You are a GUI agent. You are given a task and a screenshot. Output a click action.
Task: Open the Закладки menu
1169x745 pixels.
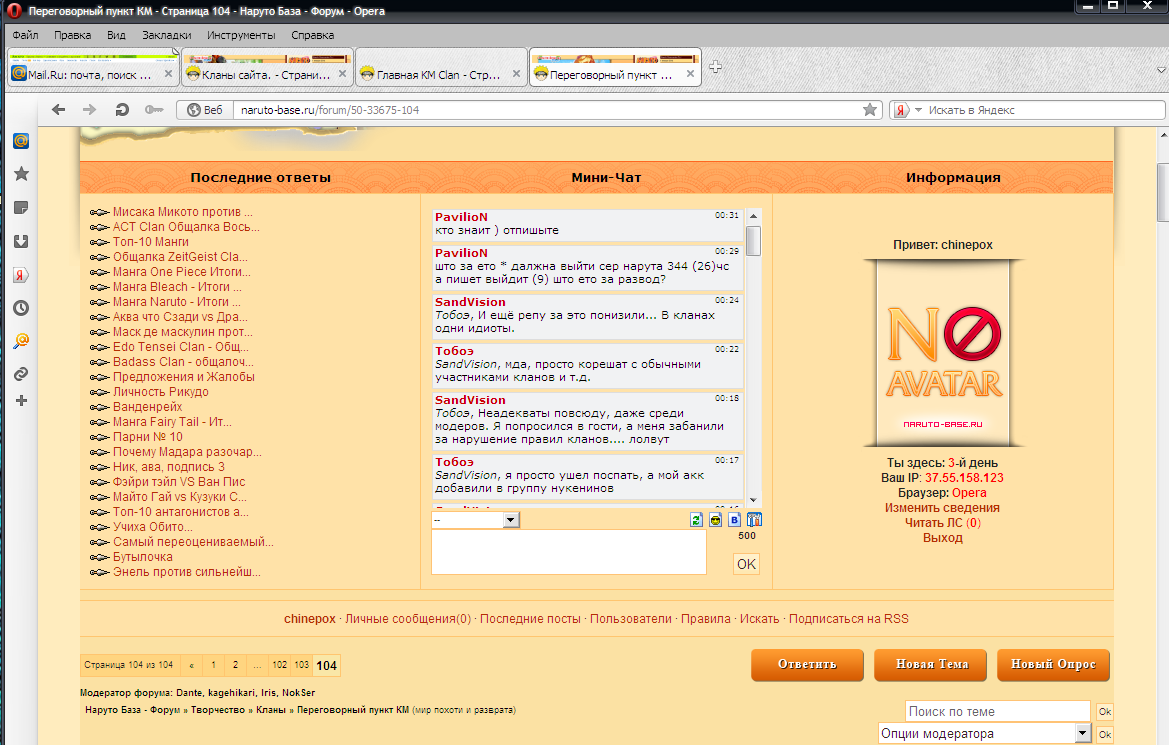click(166, 35)
